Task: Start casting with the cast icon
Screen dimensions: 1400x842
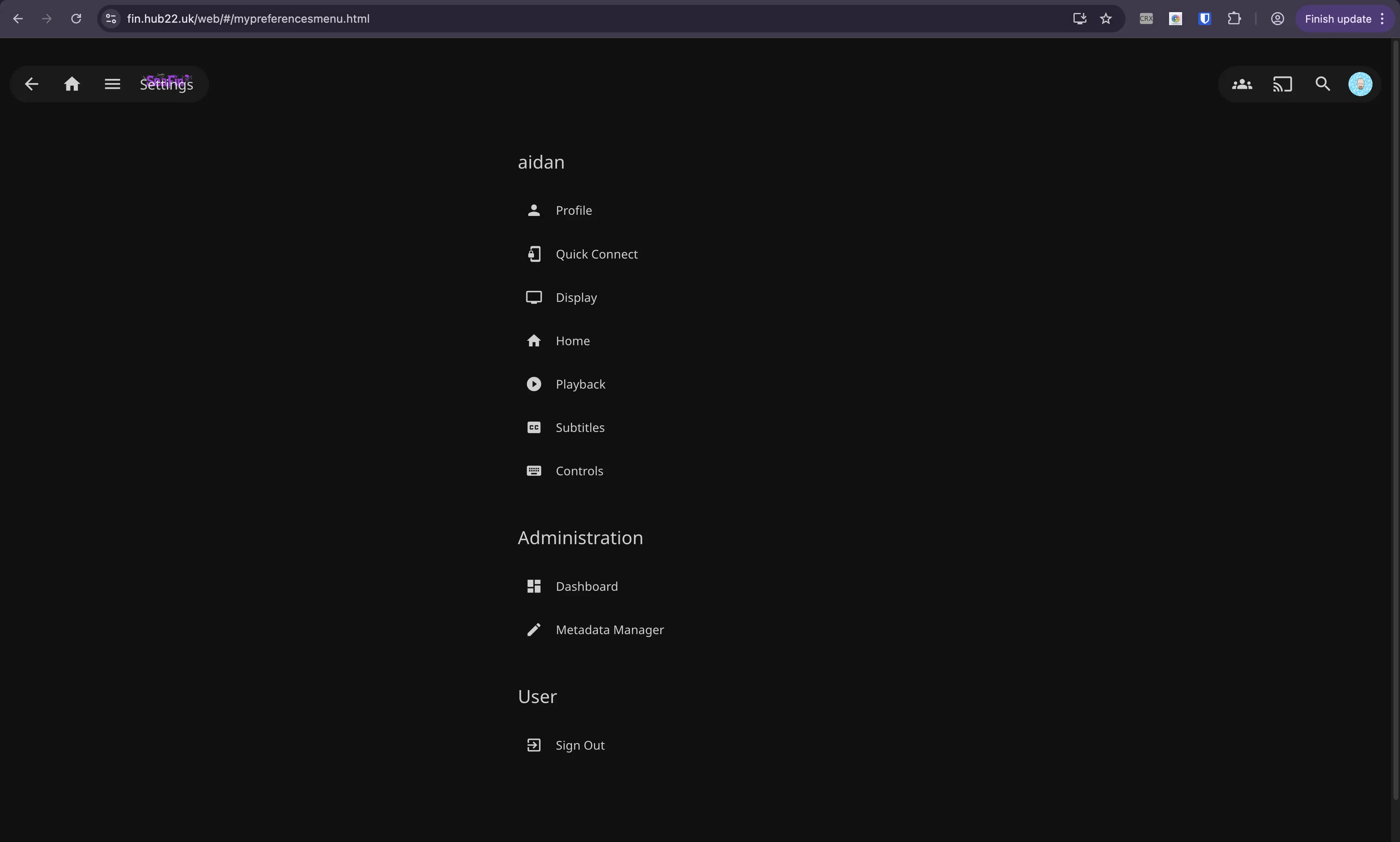Action: [x=1283, y=83]
